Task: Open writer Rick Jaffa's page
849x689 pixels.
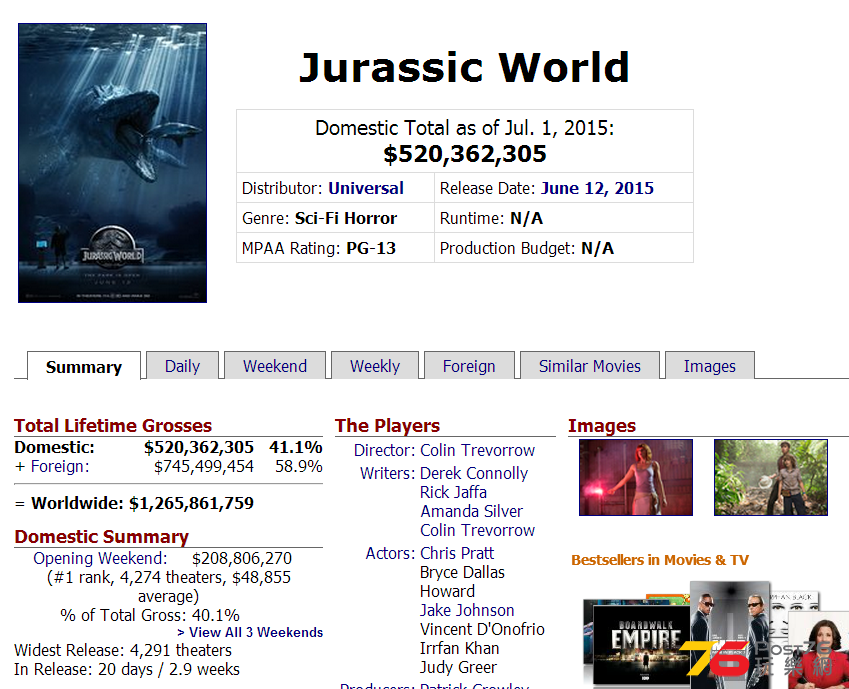Action: 453,492
